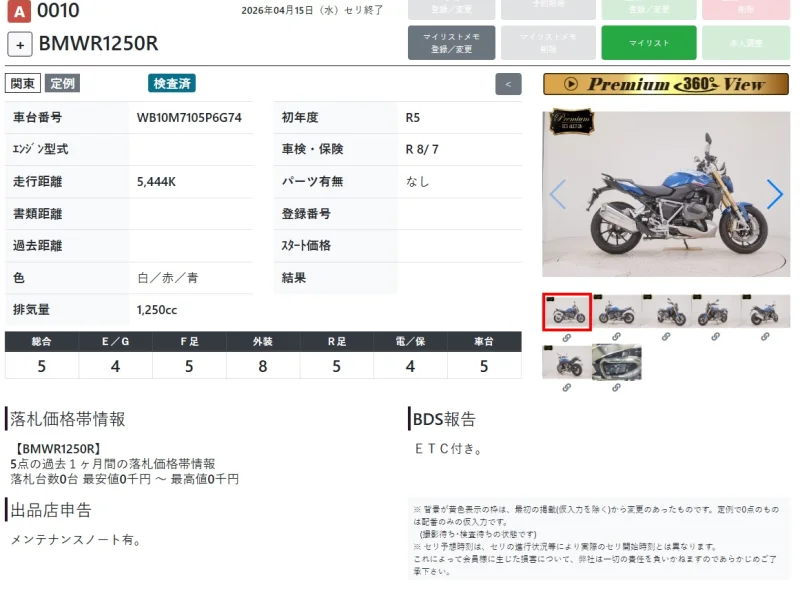Open the main motorcycle photo

click(666, 194)
